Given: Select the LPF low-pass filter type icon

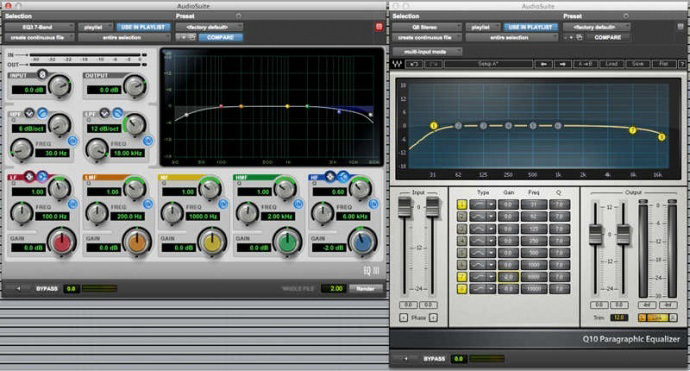Looking at the screenshot, I should coord(117,114).
